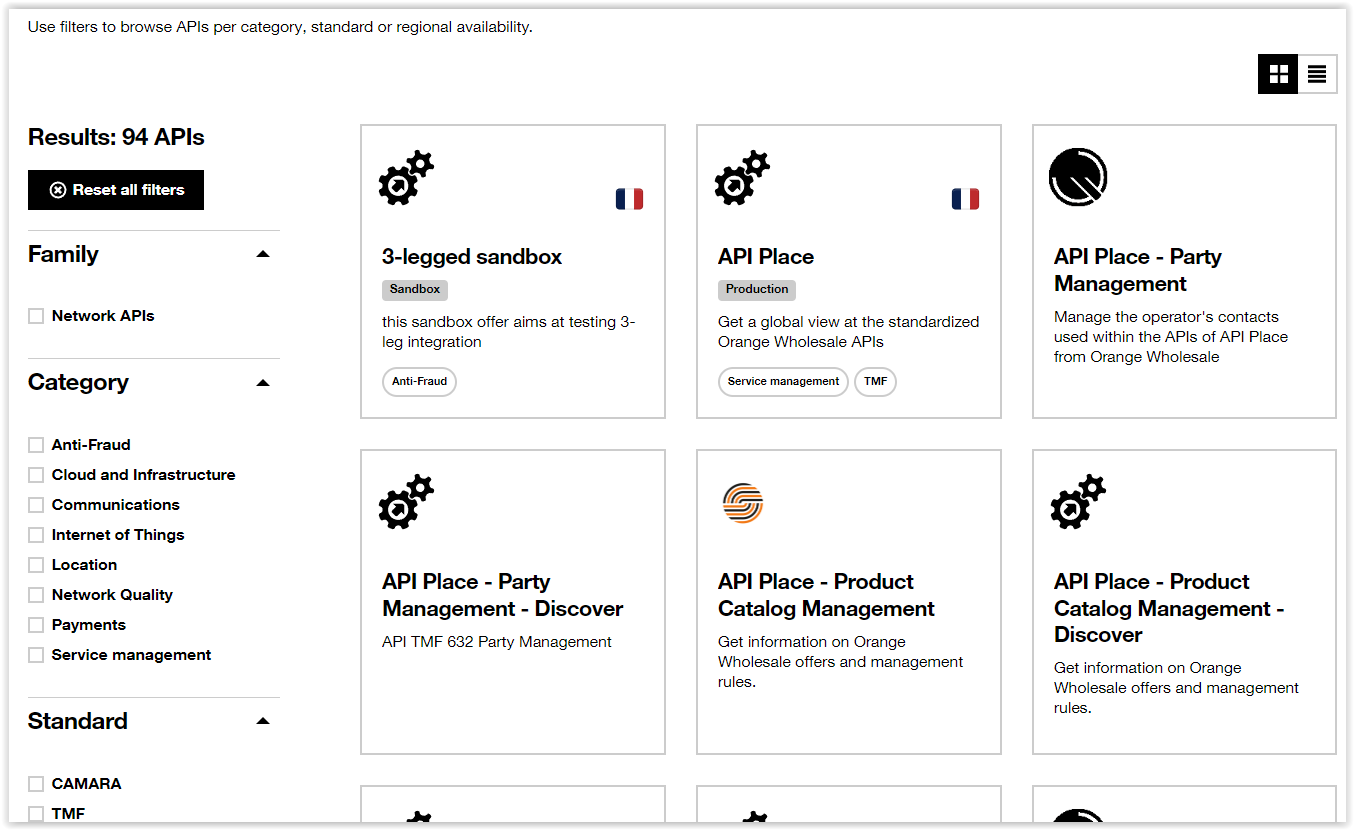Check the Anti-Fraud category filter
Screen dimensions: 1354x830
click(36, 445)
